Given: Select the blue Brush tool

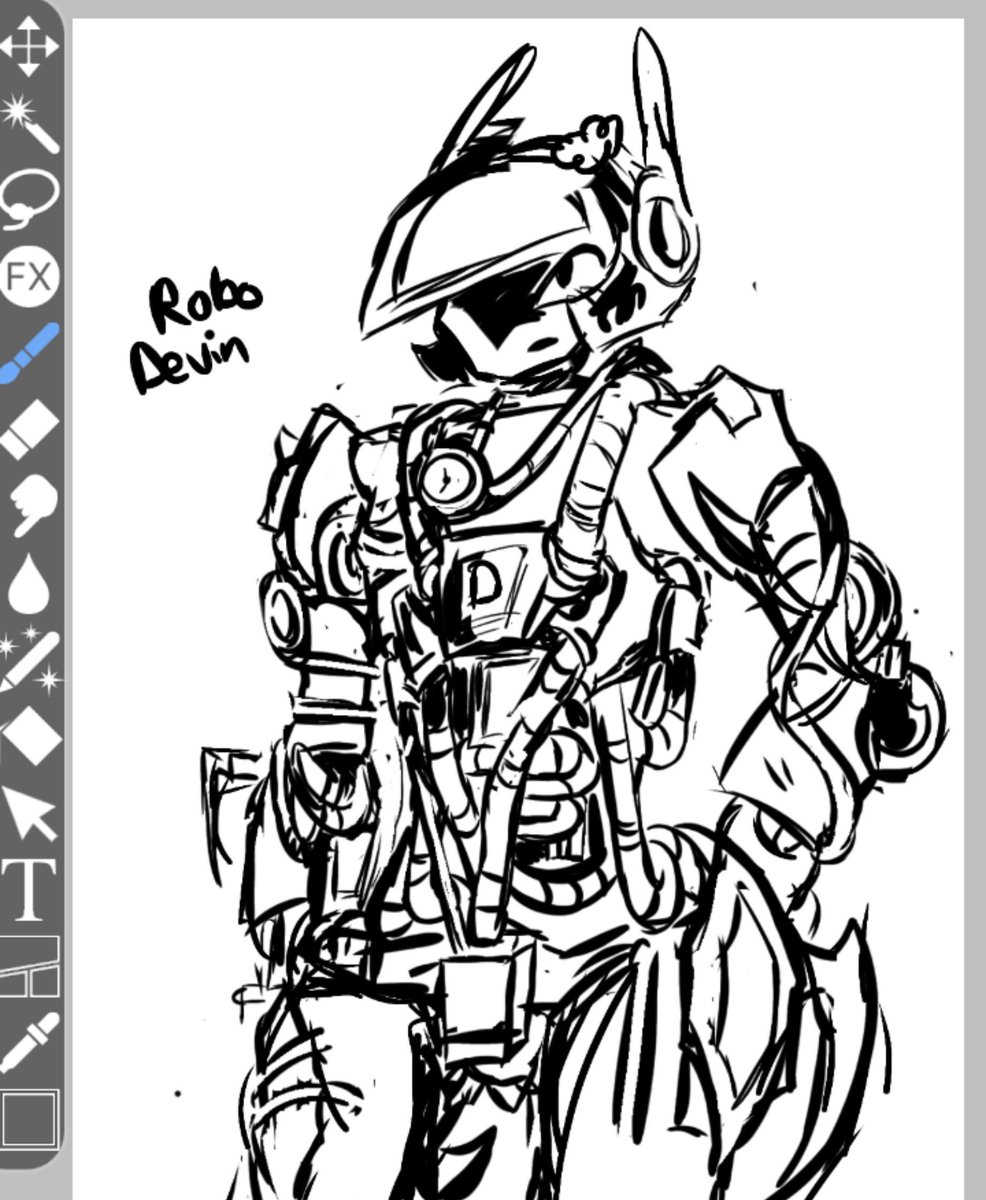Looking at the screenshot, I should point(29,353).
